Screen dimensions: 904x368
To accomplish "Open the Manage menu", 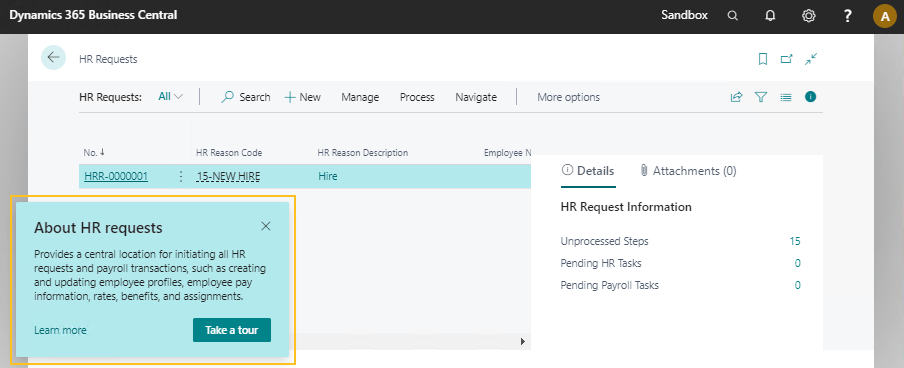I will click(360, 97).
